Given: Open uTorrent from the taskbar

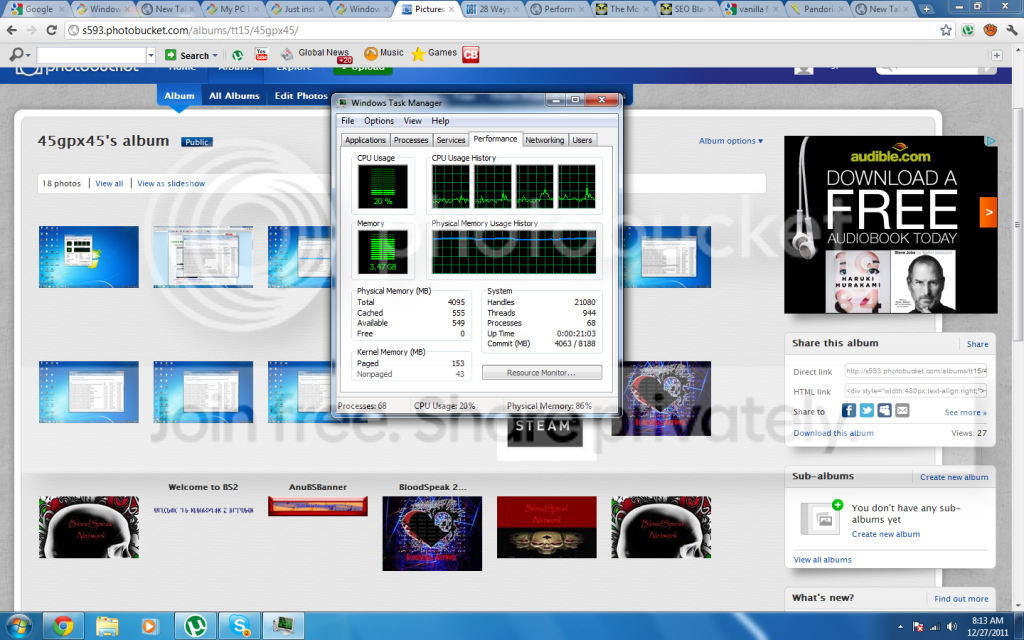Looking at the screenshot, I should (x=195, y=626).
